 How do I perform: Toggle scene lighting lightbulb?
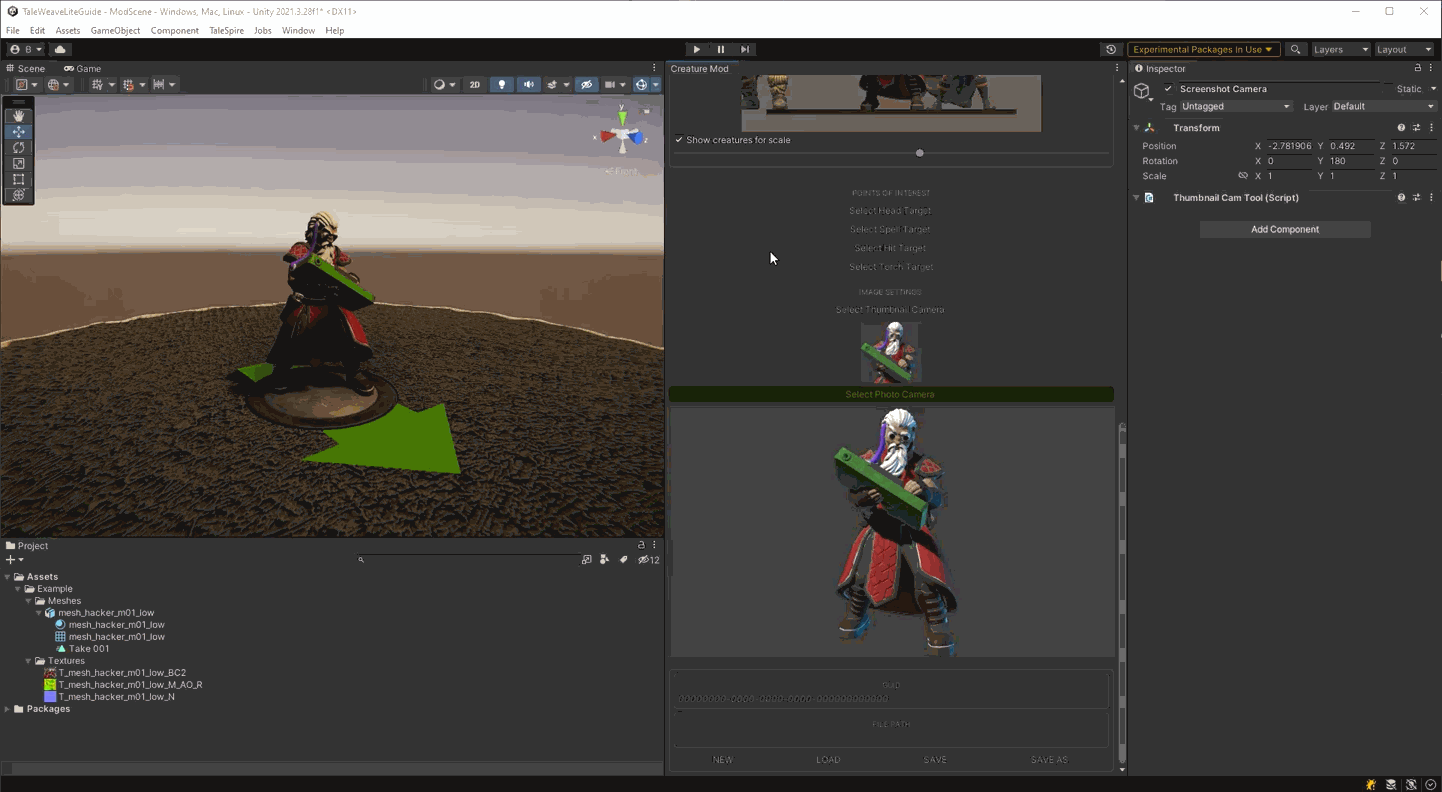pyautogui.click(x=502, y=85)
